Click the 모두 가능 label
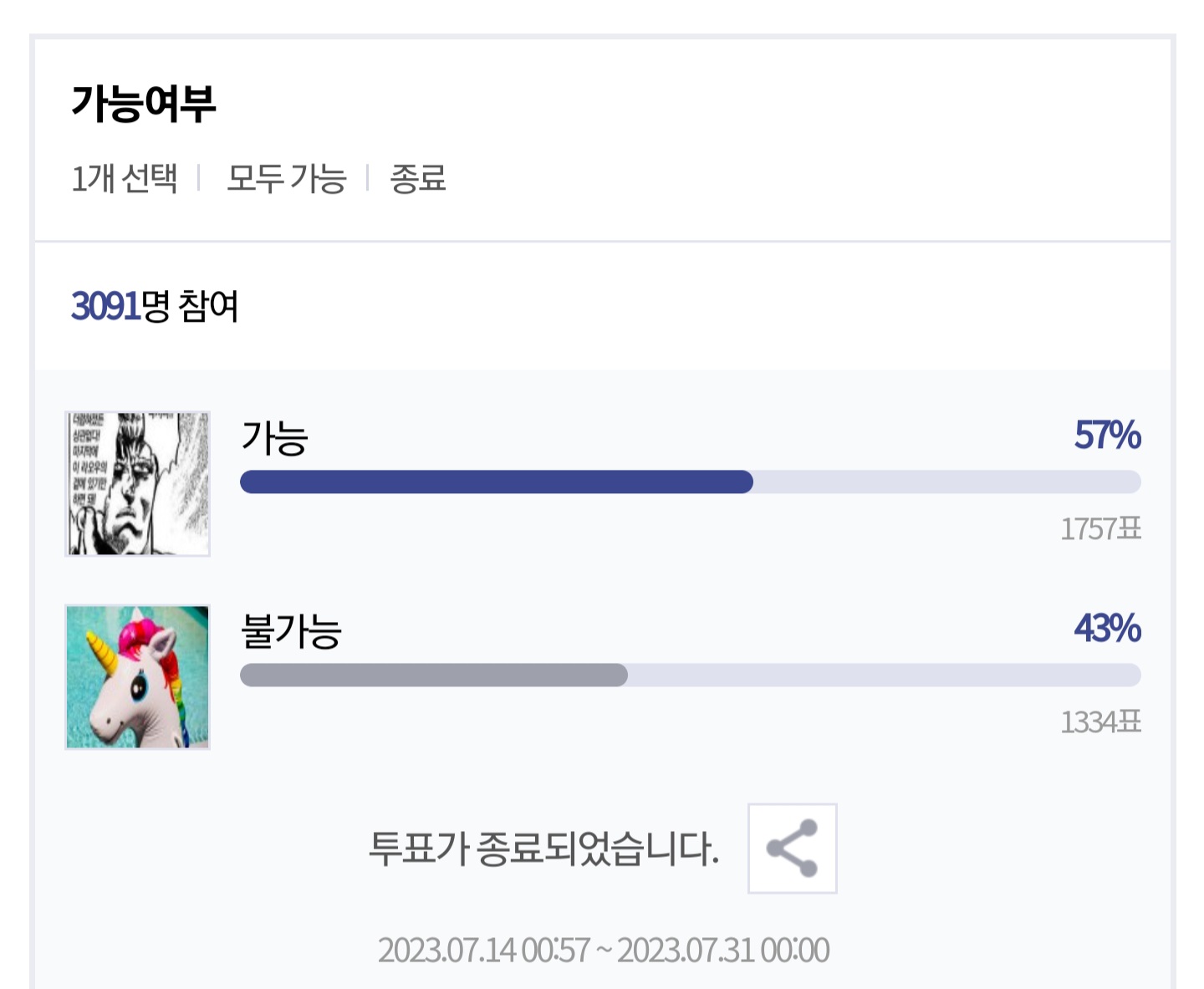Viewport: 1204px width, 989px height. tap(286, 178)
